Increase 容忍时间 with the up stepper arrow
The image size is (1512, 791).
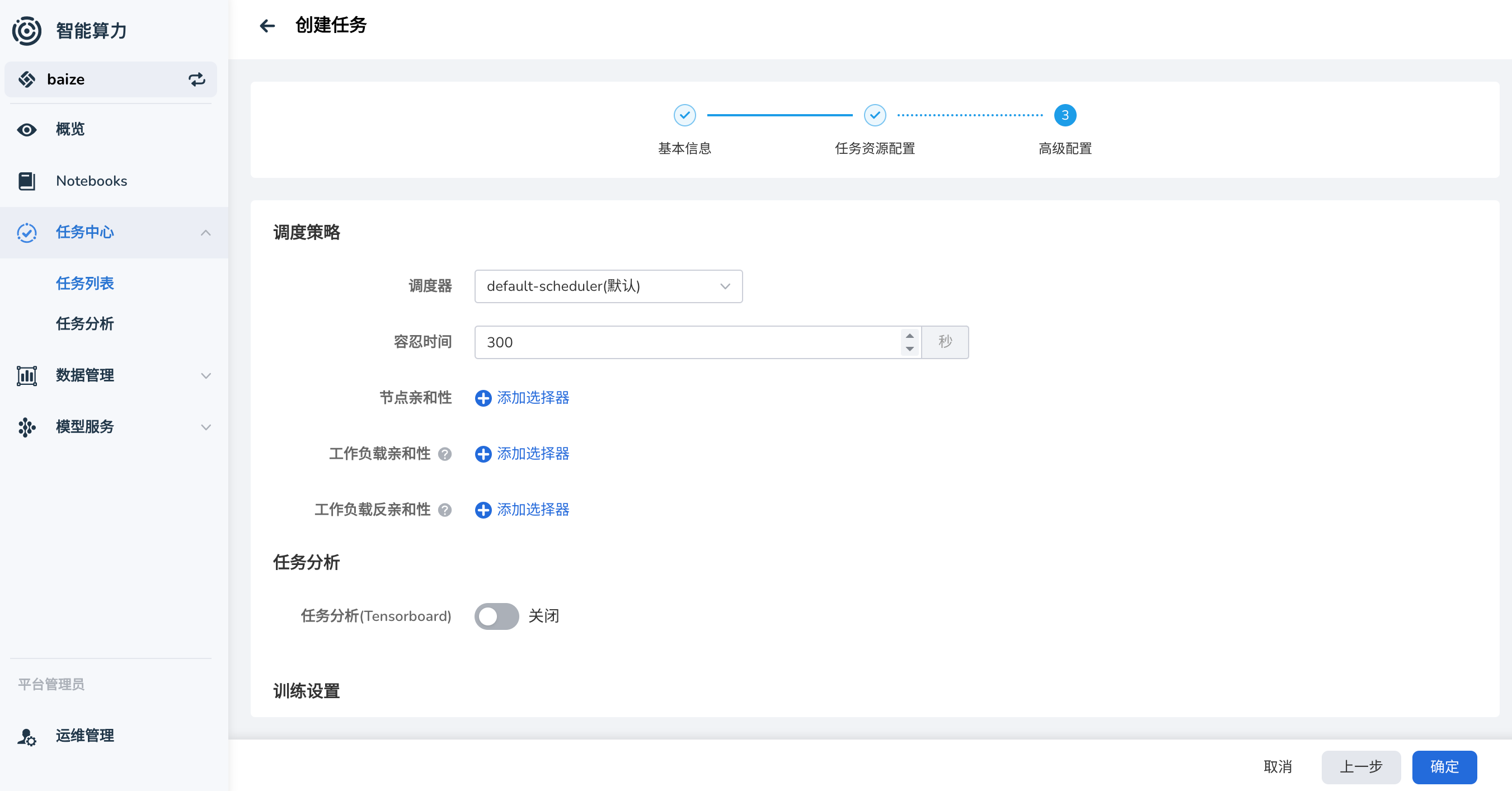(x=909, y=336)
